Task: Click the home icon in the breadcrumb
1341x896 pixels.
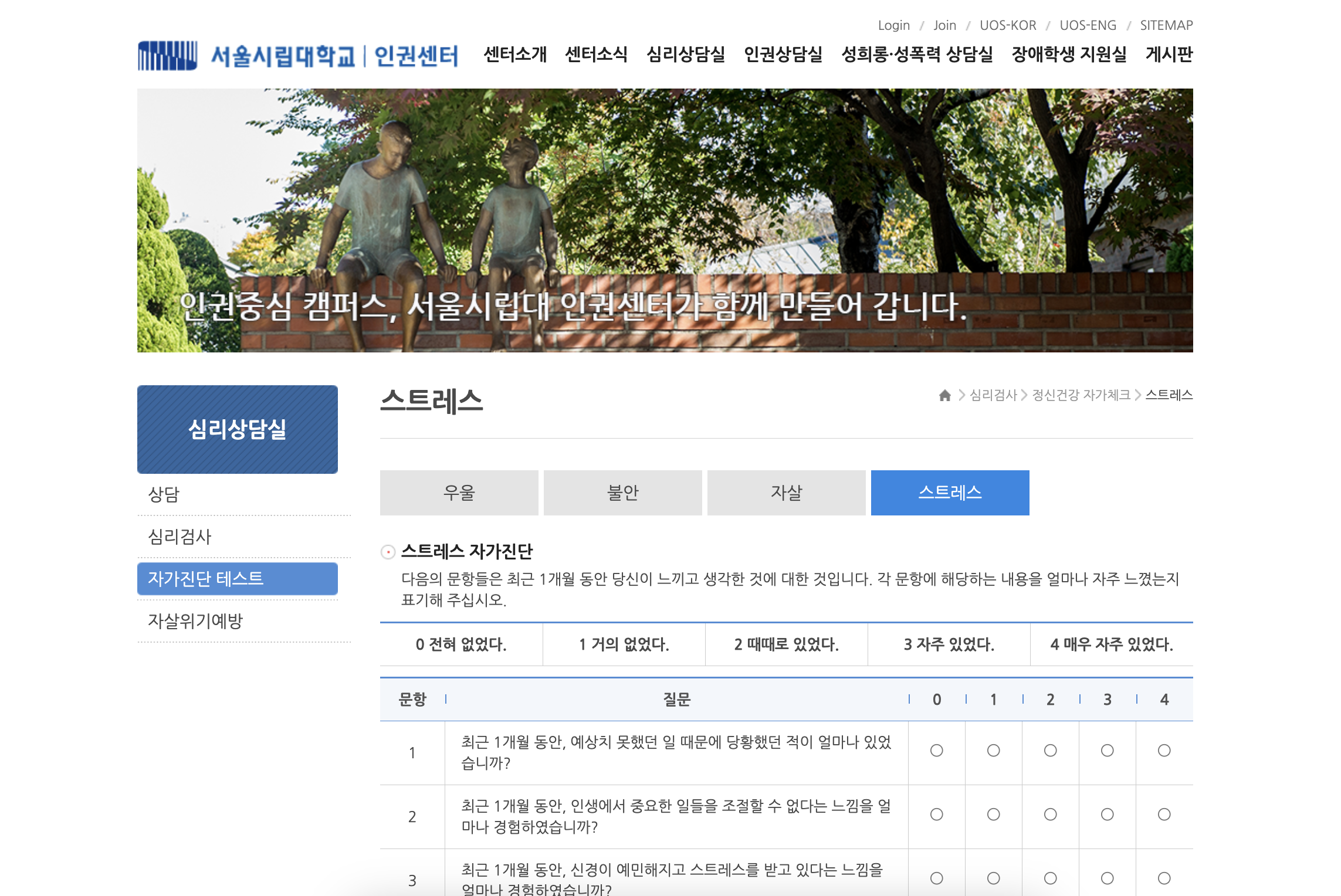Action: click(x=945, y=395)
